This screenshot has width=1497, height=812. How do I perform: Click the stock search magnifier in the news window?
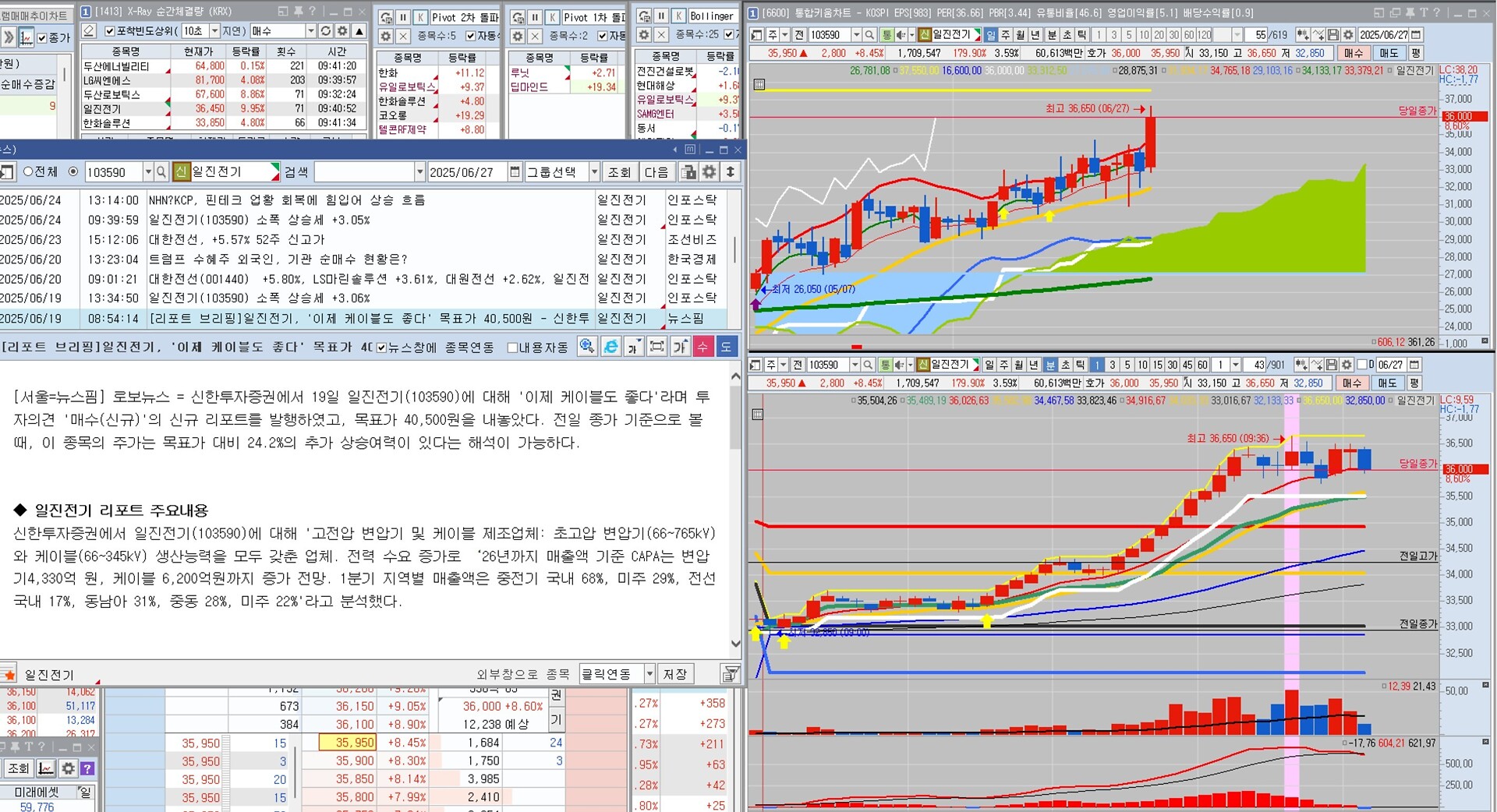(x=161, y=171)
